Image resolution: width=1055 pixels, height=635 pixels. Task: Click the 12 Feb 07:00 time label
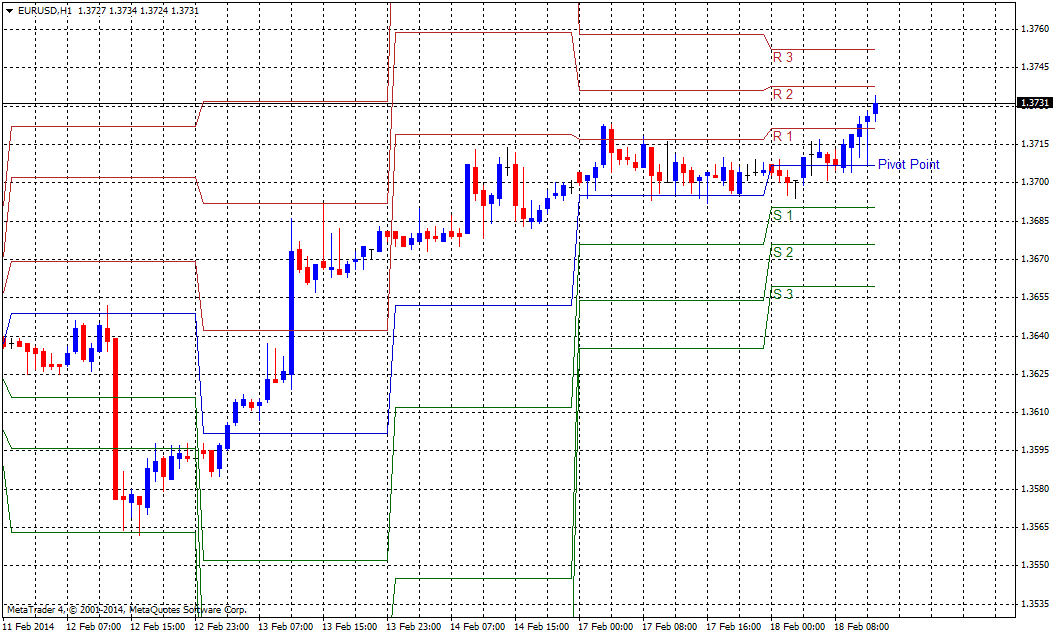click(94, 627)
